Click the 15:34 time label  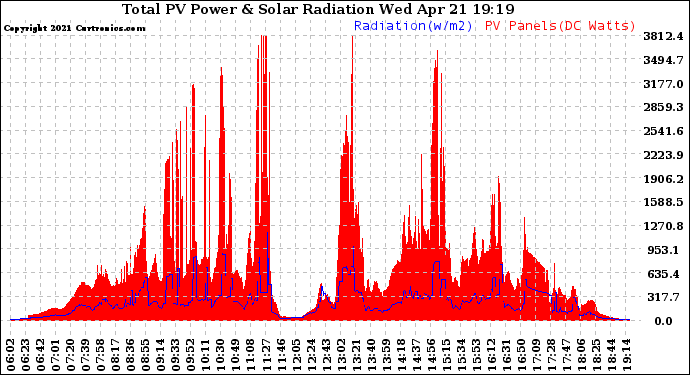click(460, 354)
